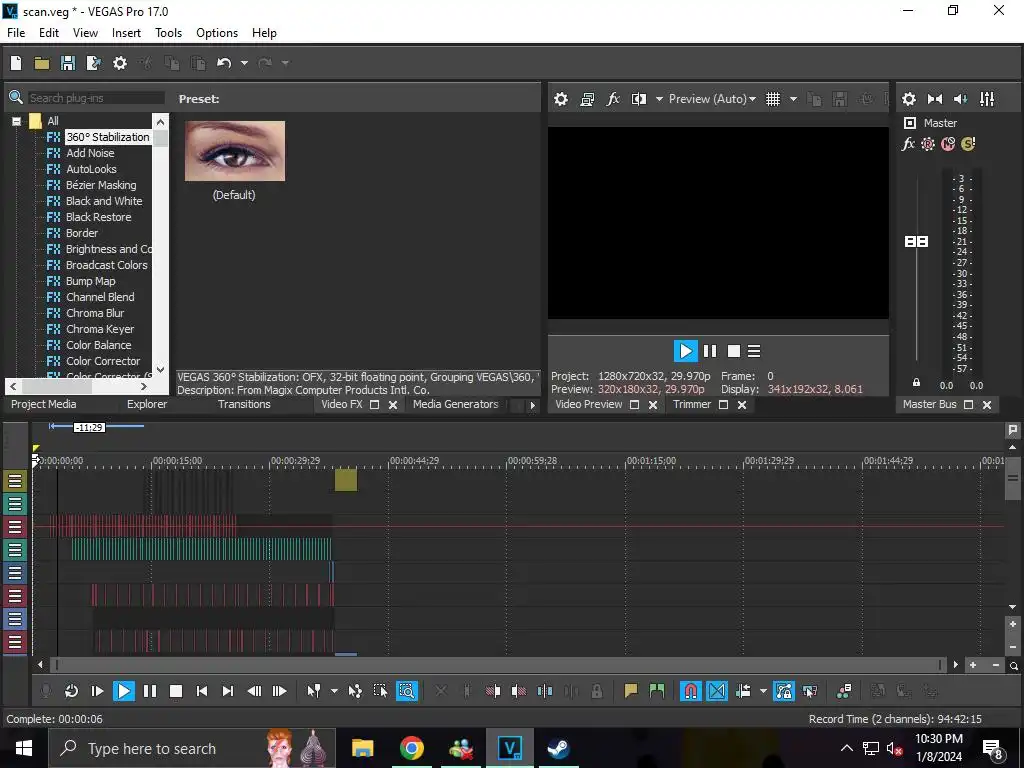Select the (Default) preset thumbnail

[x=235, y=151]
